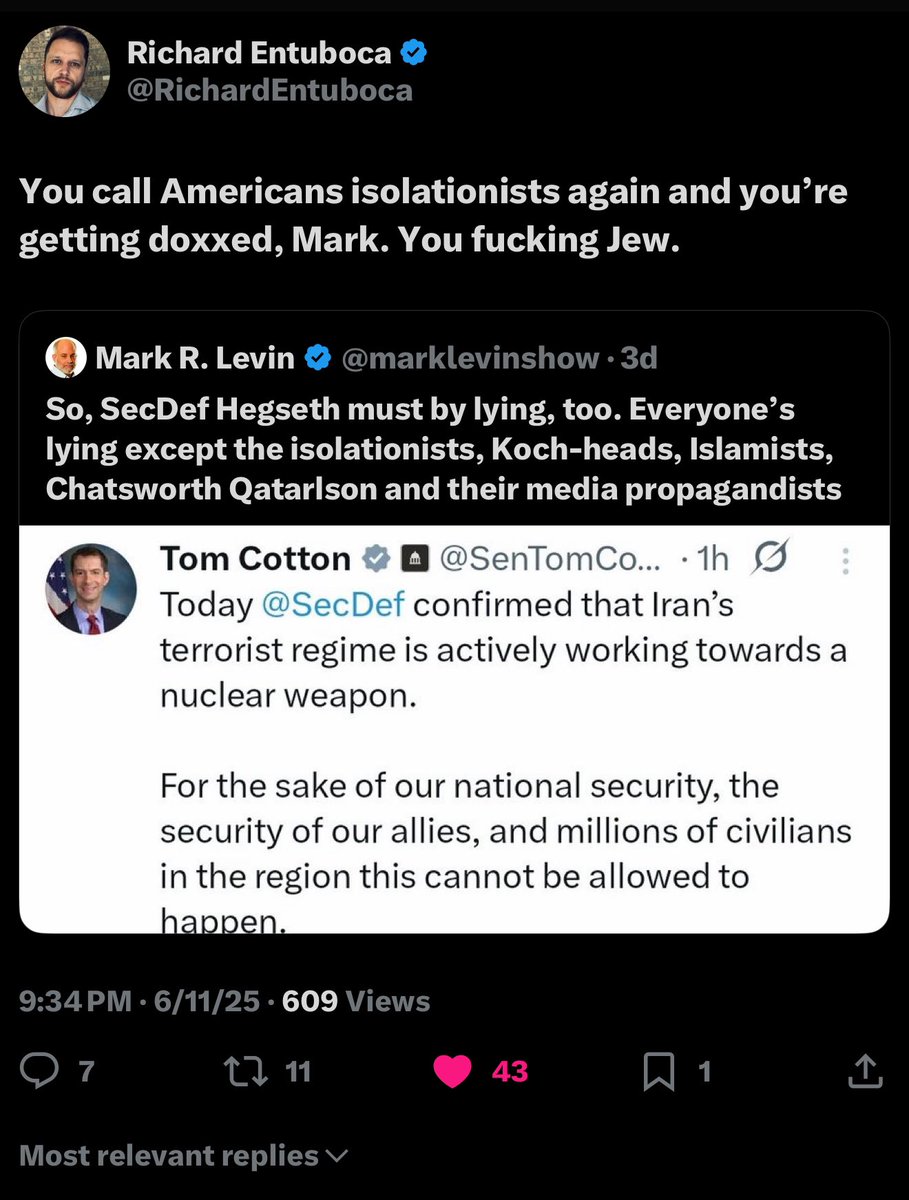Toggle the pink heart like button

pyautogui.click(x=453, y=1072)
